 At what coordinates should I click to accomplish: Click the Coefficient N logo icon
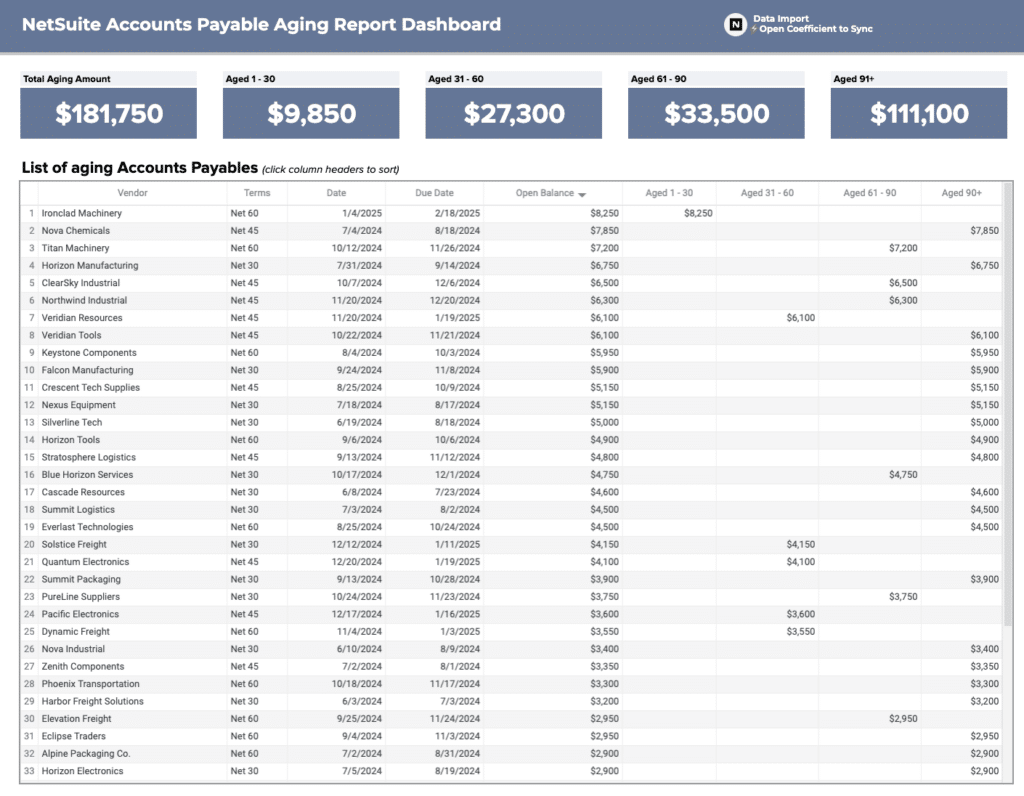click(735, 25)
